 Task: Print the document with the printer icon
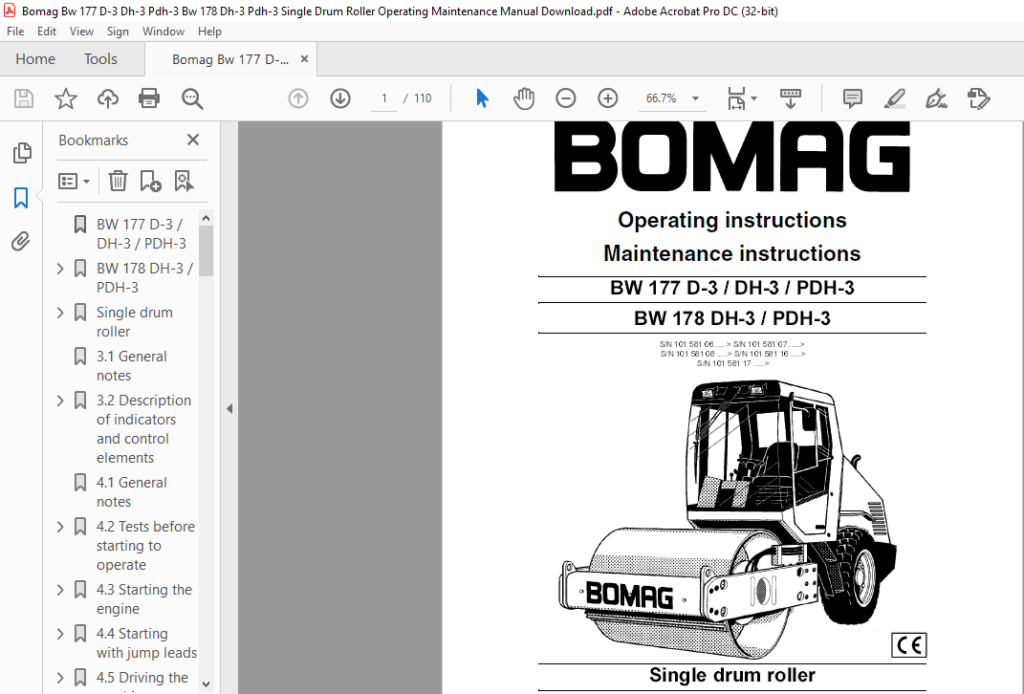[x=149, y=99]
